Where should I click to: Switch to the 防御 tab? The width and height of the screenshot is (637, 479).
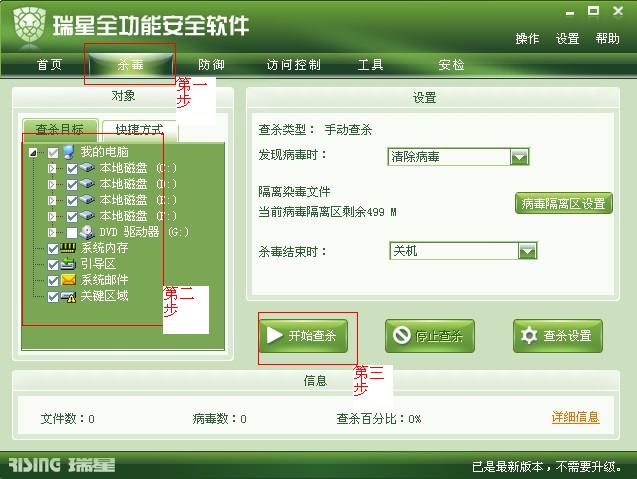pyautogui.click(x=211, y=65)
